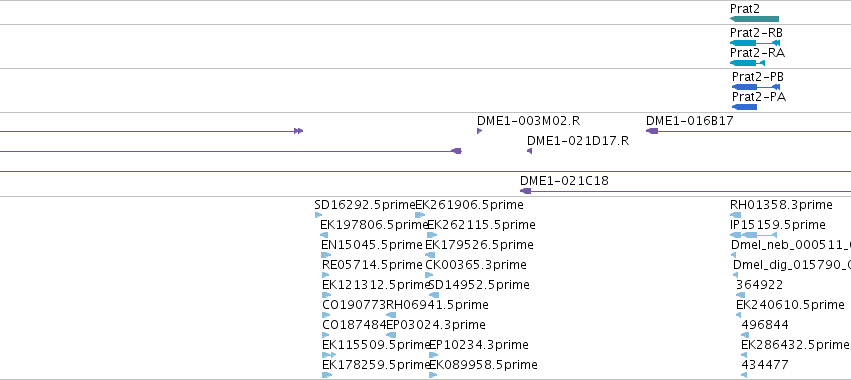Click the CO187484 EST label
The width and height of the screenshot is (851, 380).
click(354, 325)
